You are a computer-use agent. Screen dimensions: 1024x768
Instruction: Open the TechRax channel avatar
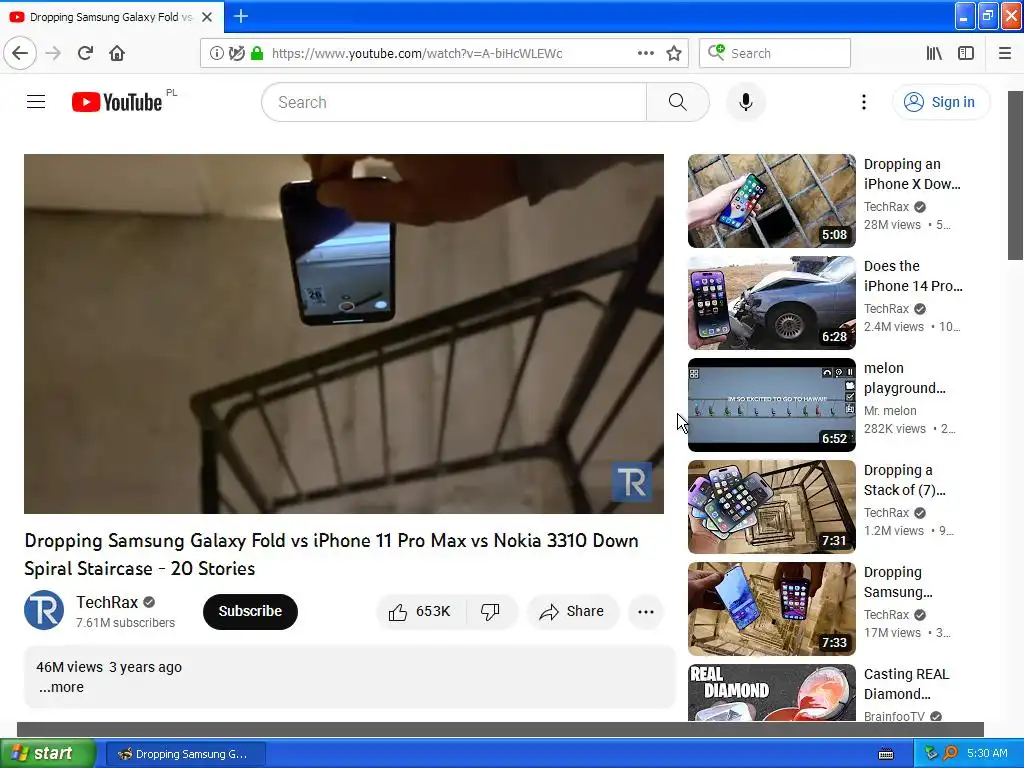44,610
